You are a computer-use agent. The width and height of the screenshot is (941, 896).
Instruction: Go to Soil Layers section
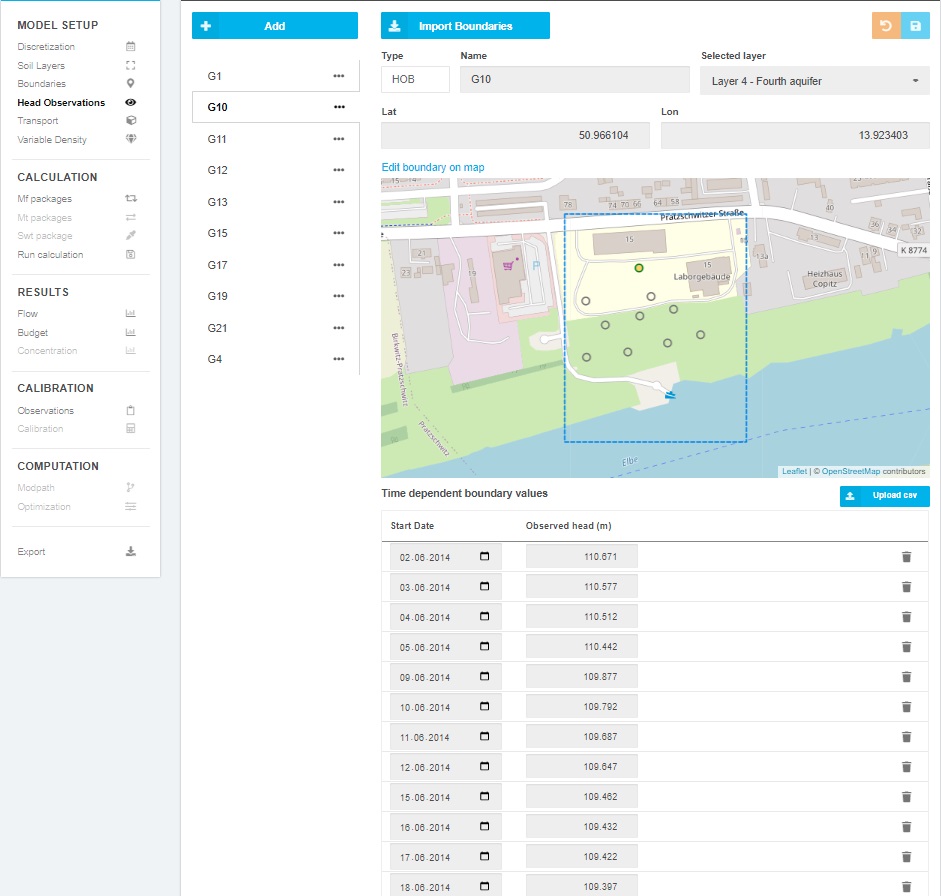click(x=41, y=66)
